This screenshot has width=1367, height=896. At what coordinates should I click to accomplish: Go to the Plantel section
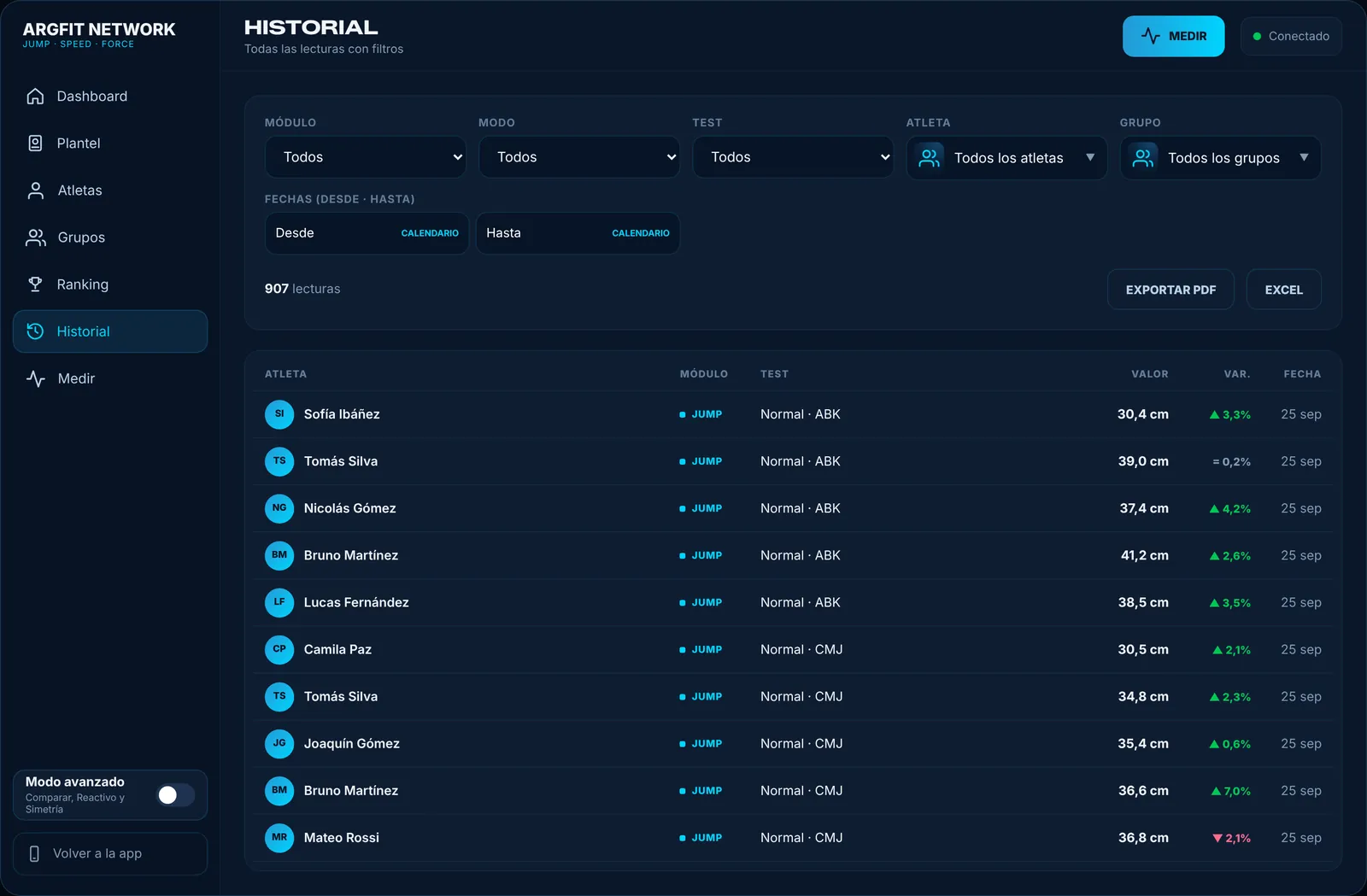click(110, 143)
